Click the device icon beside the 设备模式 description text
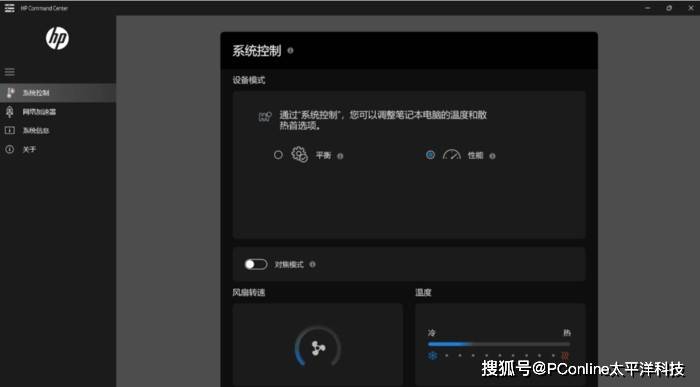700x387 pixels. (x=265, y=117)
